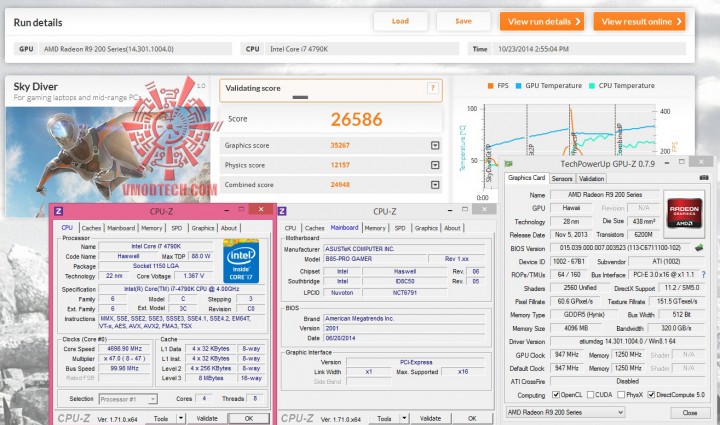The image size is (720, 425).
Task: Open the Tools dropdown arrow in pink CPU-Z
Action: click(181, 418)
